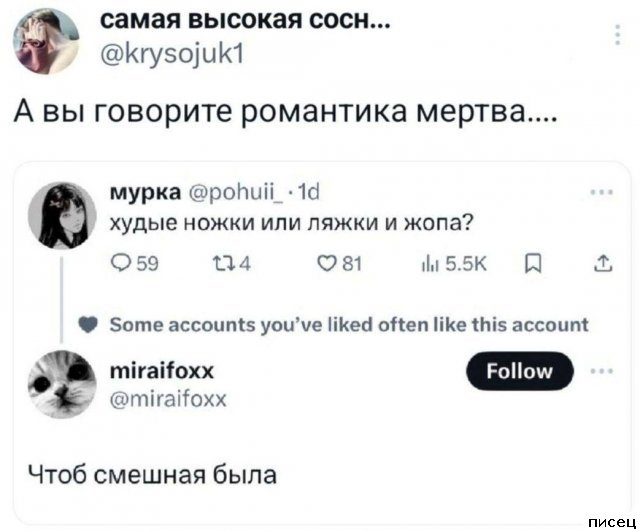
Task: Share the мурка tweet via share icon
Action: [604, 265]
